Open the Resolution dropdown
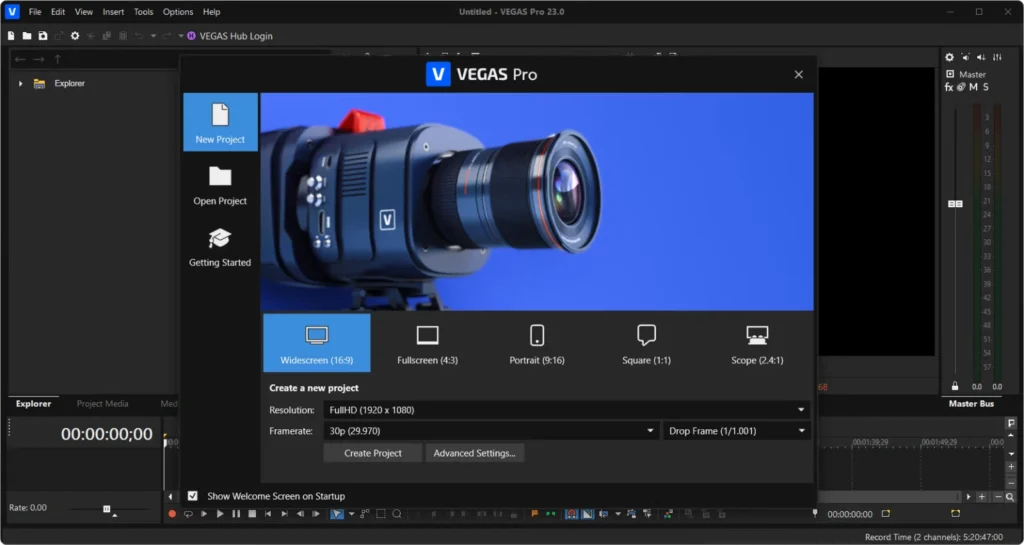Image resolution: width=1024 pixels, height=545 pixels. (567, 410)
